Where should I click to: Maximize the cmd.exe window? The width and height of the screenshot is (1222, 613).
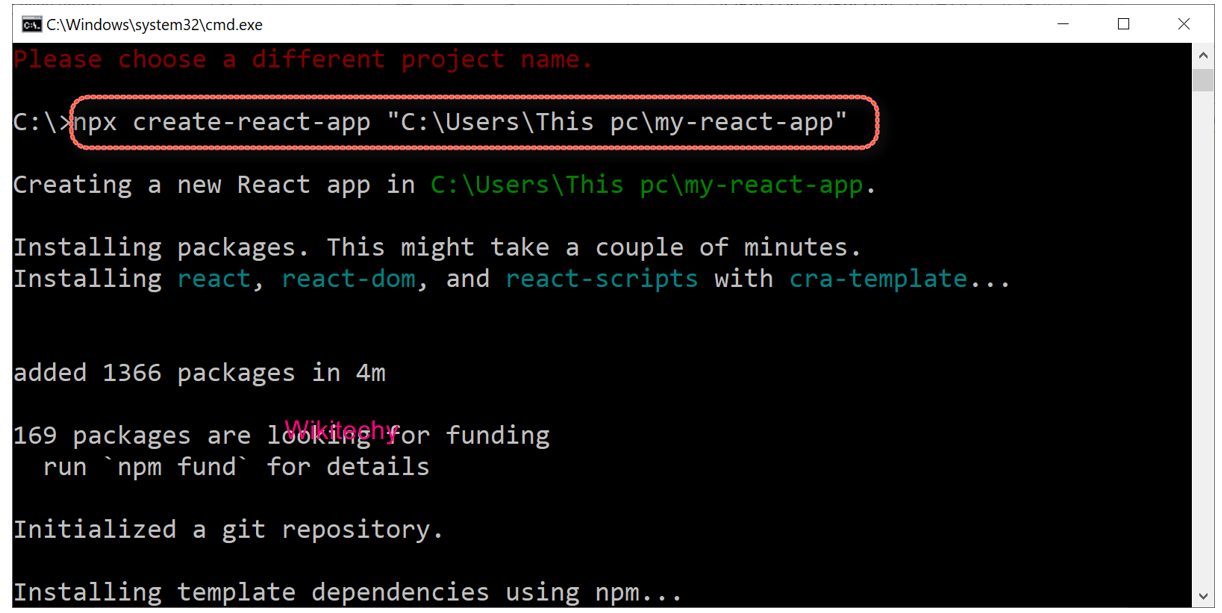tap(1123, 24)
